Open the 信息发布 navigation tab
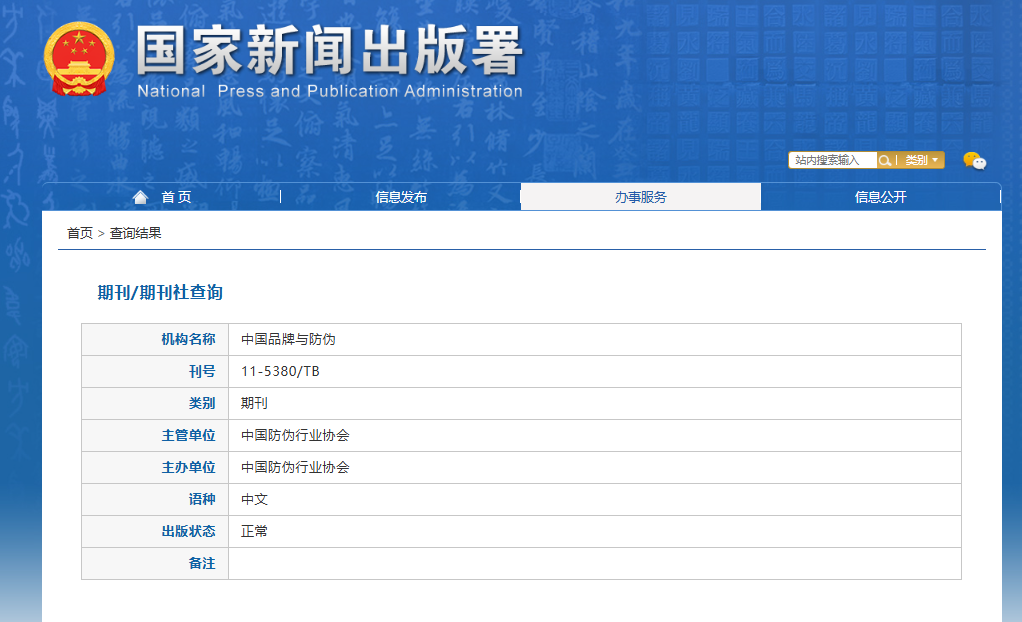Screen dimensions: 1022x622 tap(401, 197)
